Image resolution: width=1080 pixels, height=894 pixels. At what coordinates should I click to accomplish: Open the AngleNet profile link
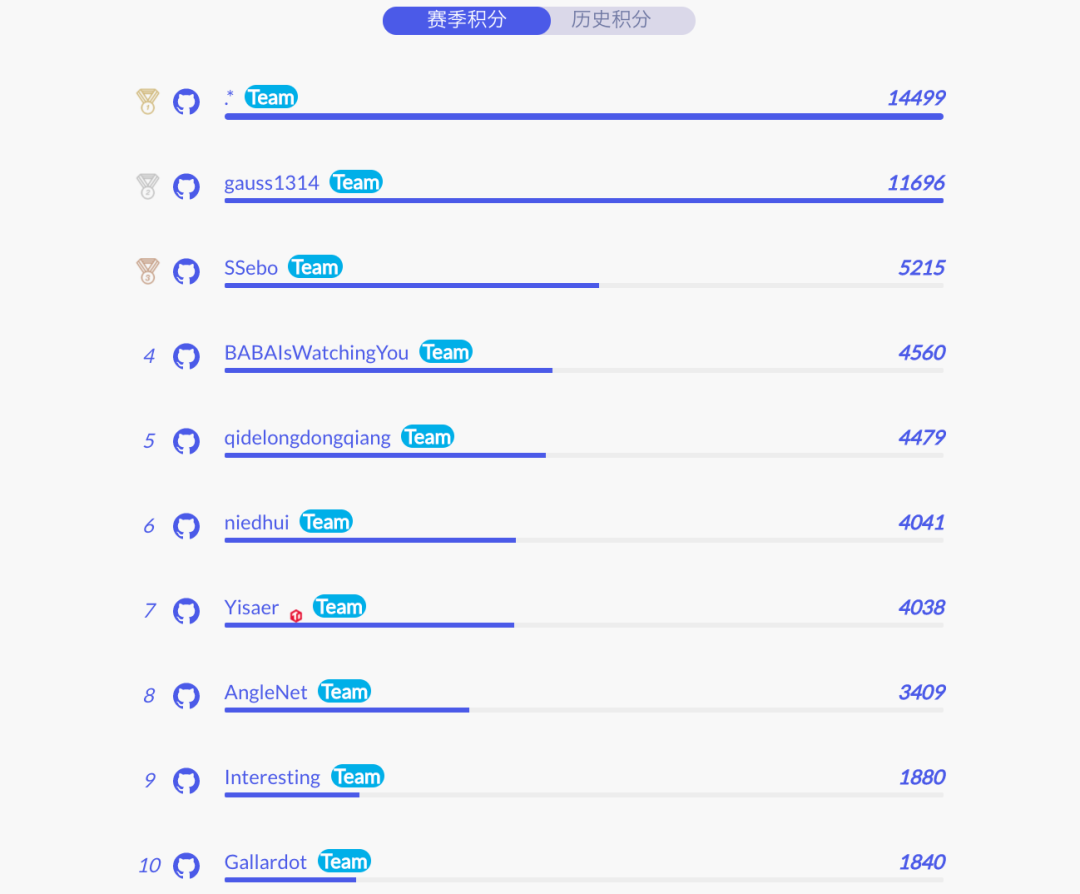point(265,693)
